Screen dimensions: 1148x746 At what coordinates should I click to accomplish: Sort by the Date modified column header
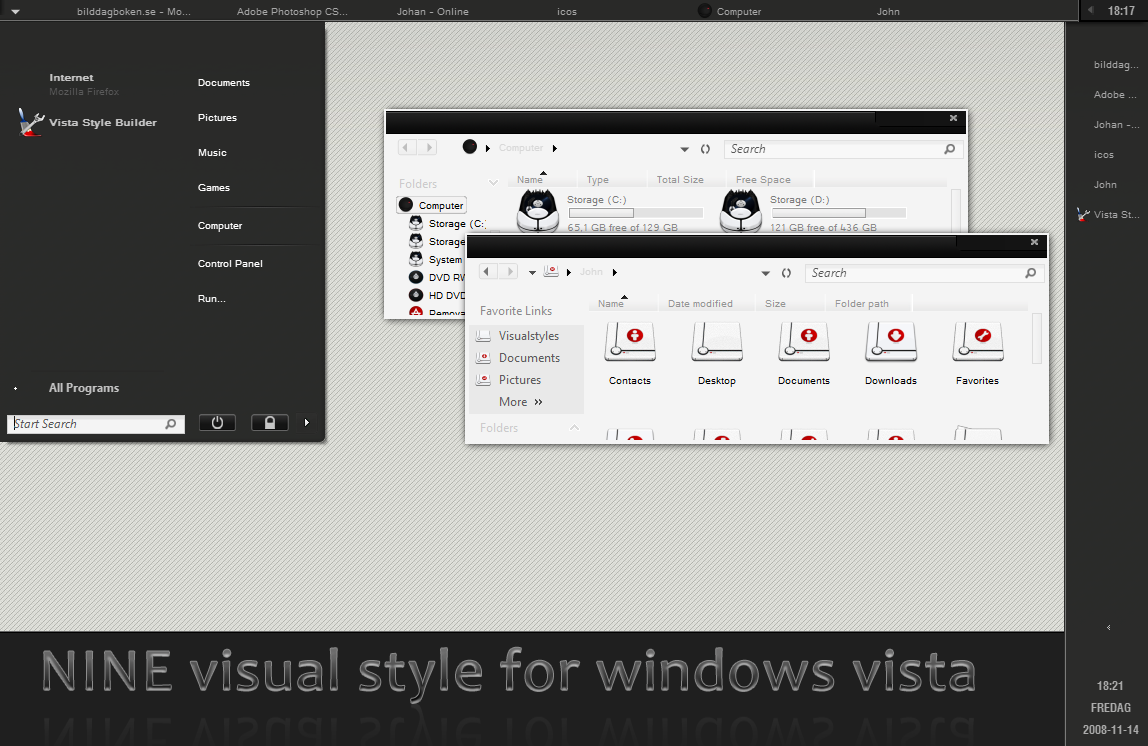[x=700, y=304]
